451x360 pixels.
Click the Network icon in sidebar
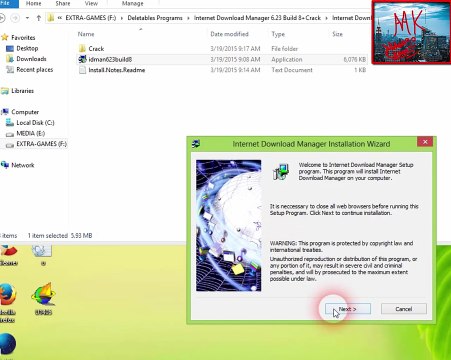(5, 165)
